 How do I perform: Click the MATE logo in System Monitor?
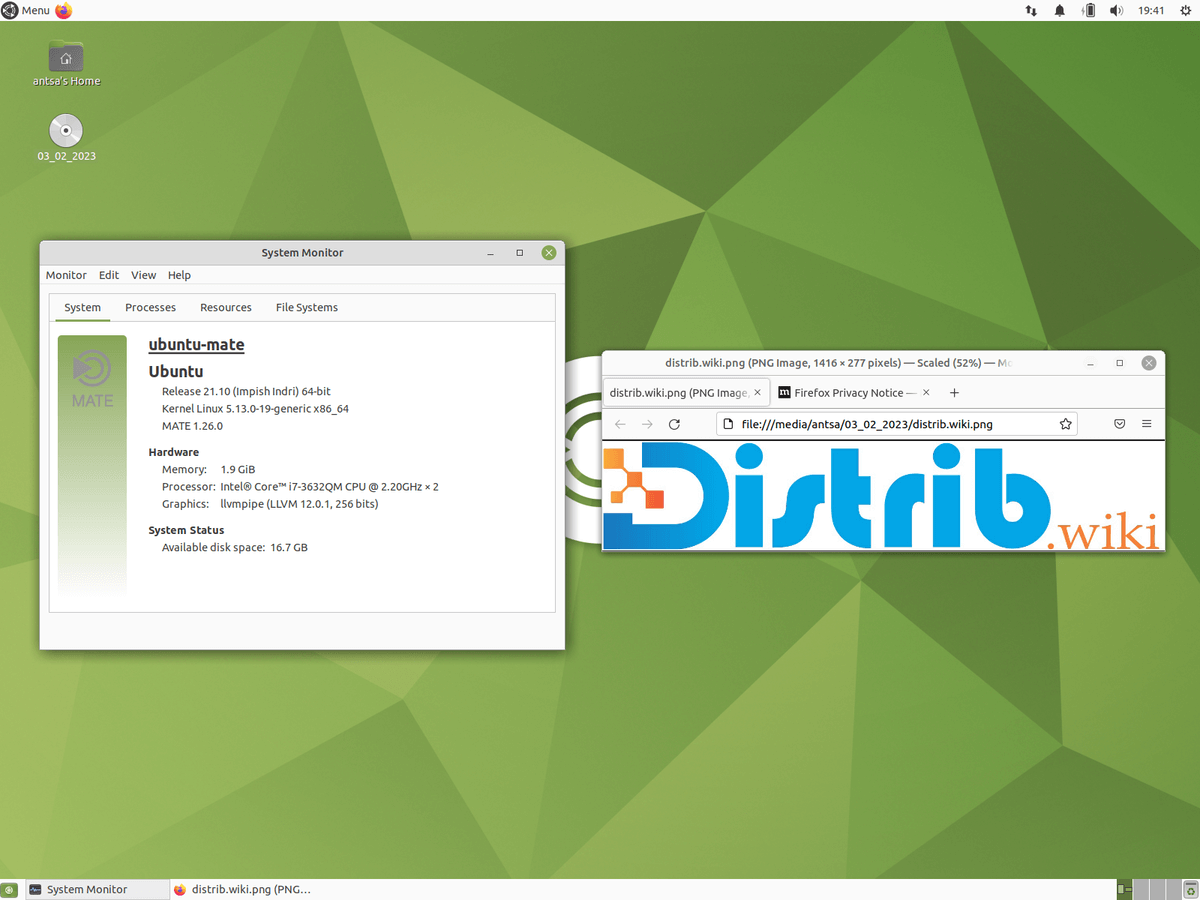click(92, 378)
